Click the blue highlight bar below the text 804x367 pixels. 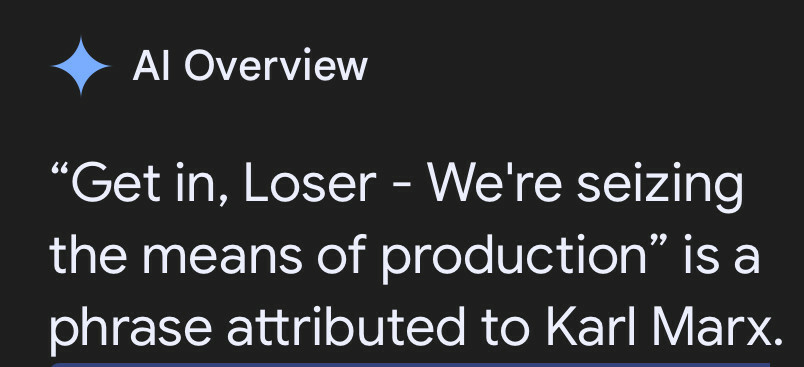pos(410,364)
